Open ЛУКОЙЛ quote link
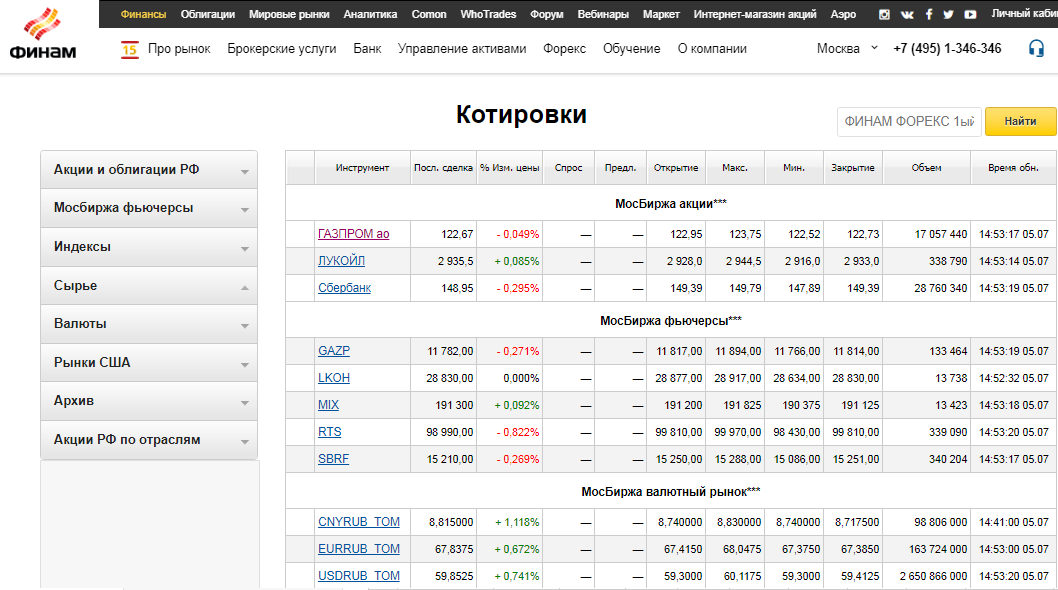The image size is (1058, 590). point(341,261)
